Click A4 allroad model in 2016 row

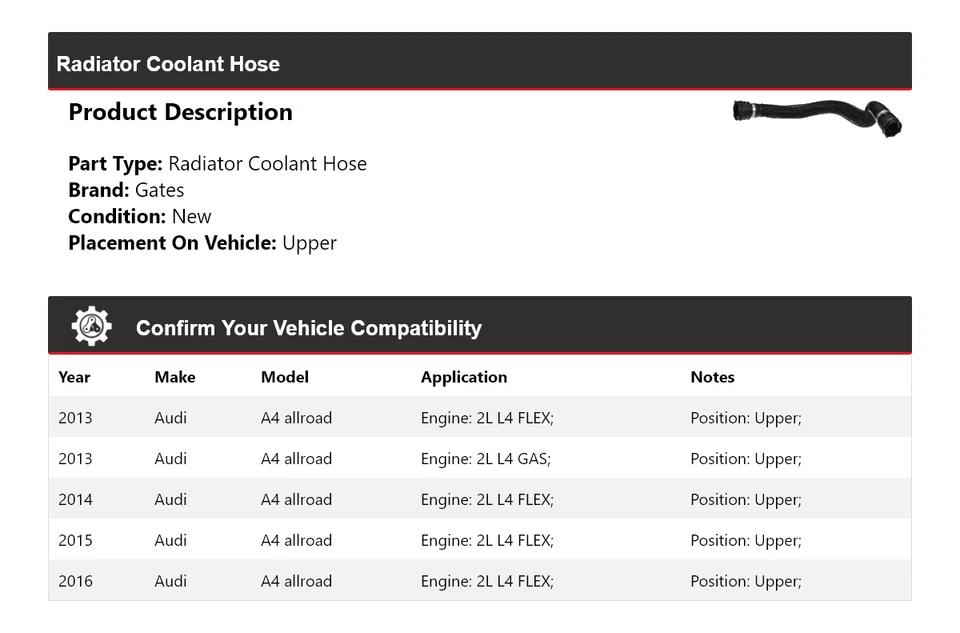[x=296, y=582]
